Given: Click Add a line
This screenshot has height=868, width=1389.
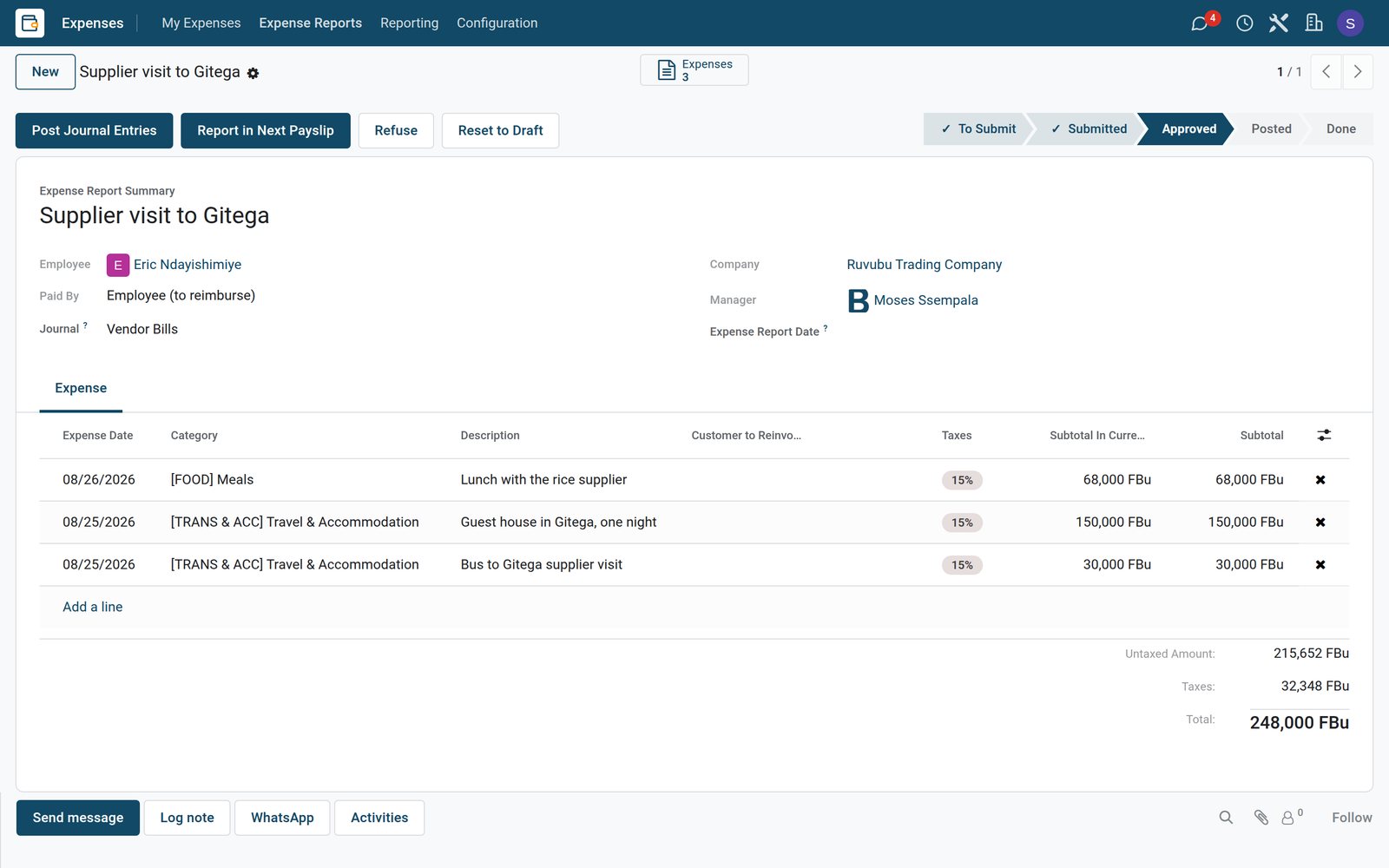Looking at the screenshot, I should pyautogui.click(x=92, y=607).
